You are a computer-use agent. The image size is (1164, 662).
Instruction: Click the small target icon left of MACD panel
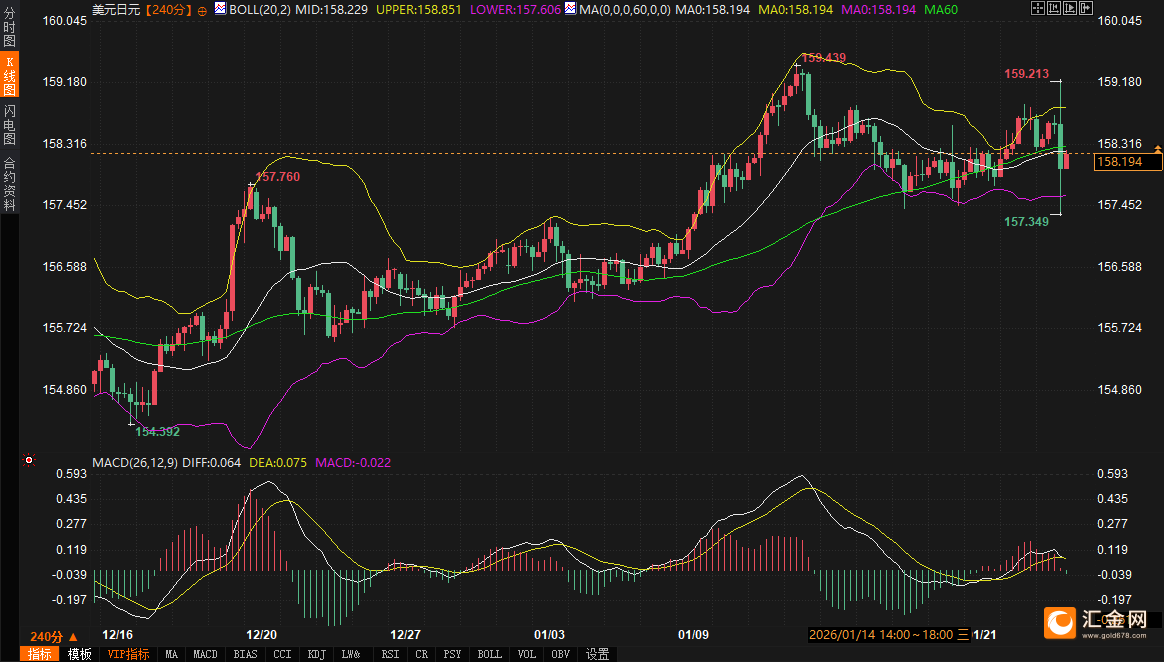pyautogui.click(x=28, y=461)
